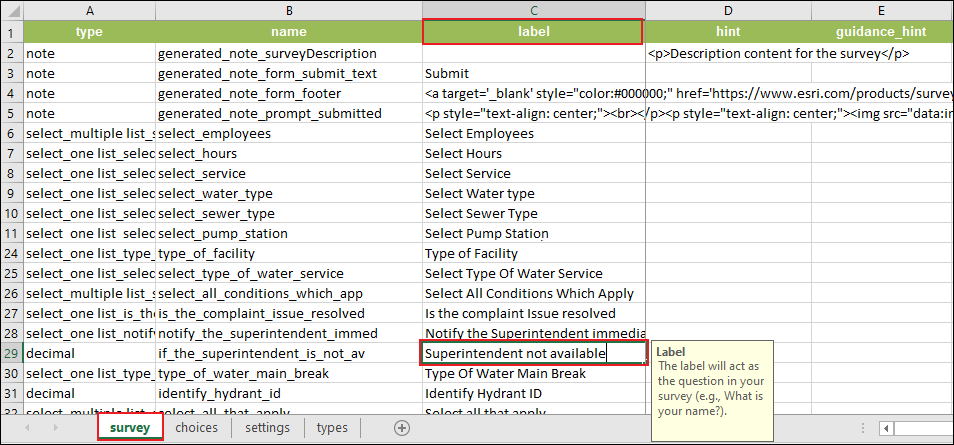Click the horizontal scrollbar track

(x=925, y=429)
